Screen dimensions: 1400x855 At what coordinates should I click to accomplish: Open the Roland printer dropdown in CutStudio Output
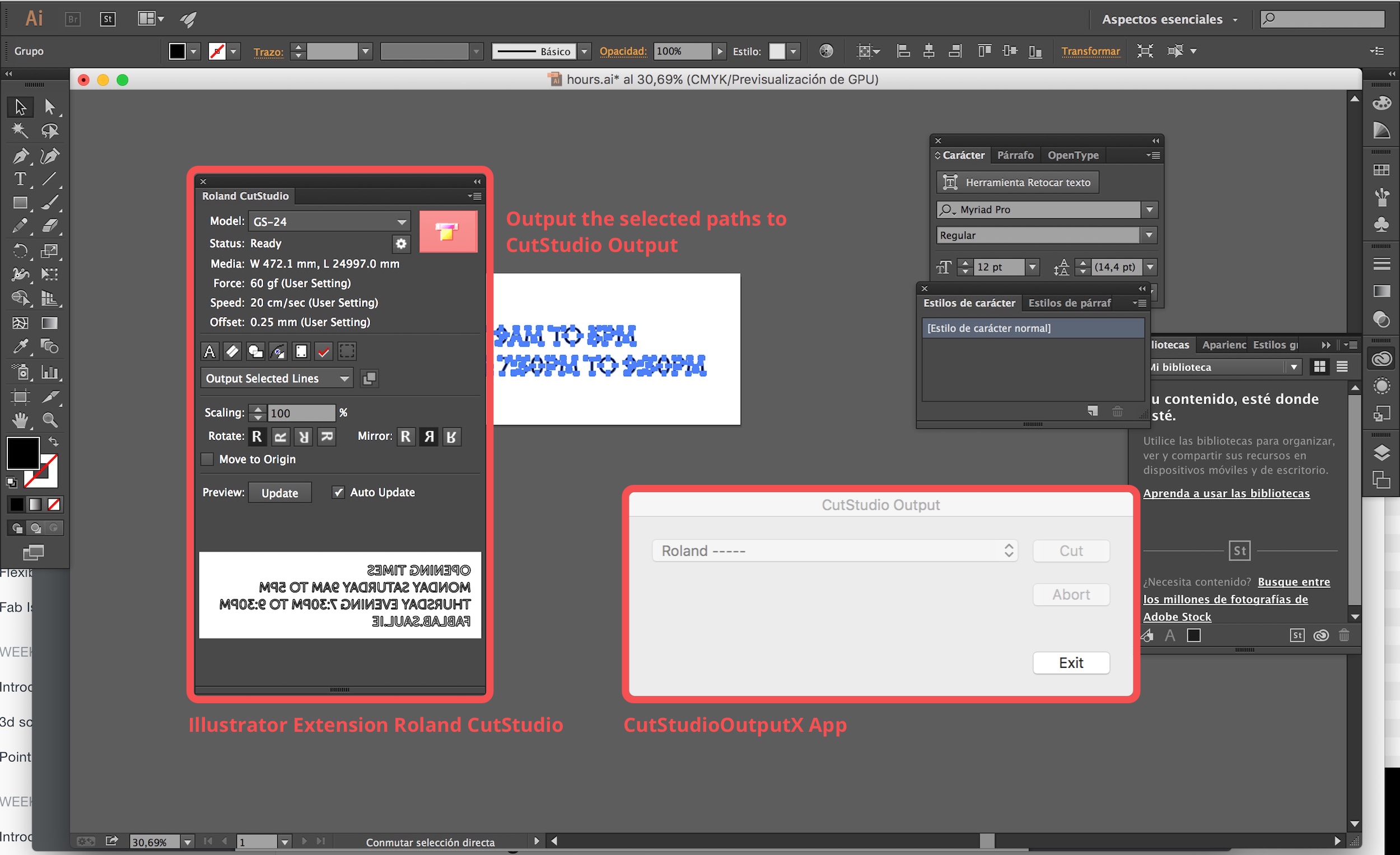(834, 550)
